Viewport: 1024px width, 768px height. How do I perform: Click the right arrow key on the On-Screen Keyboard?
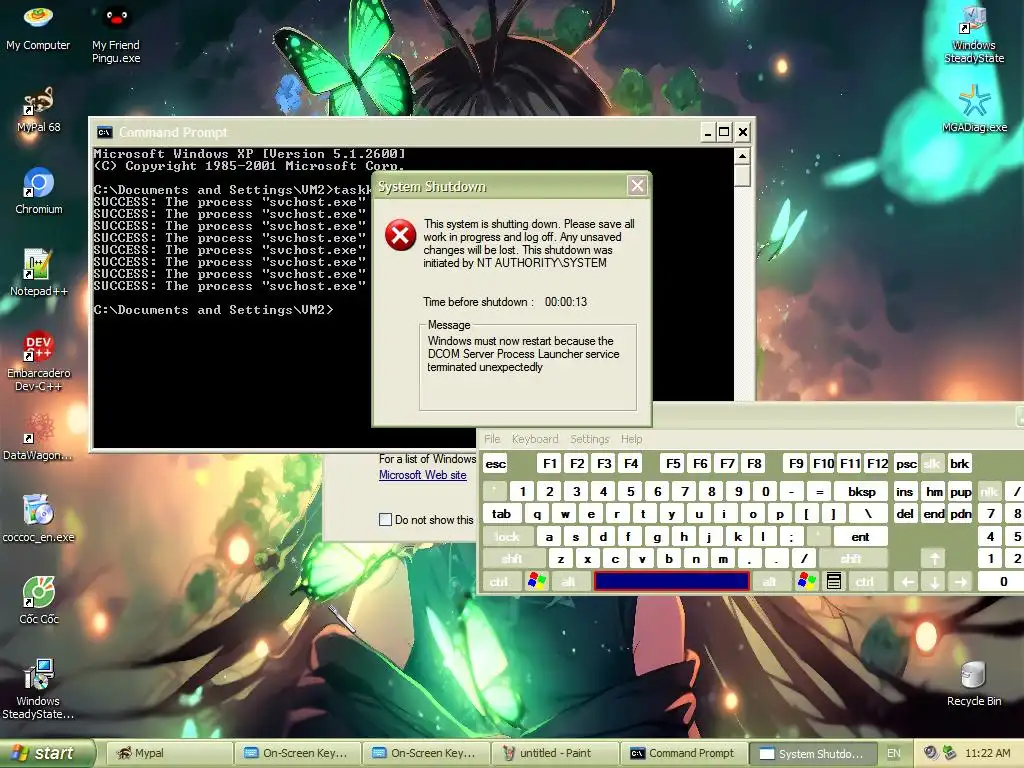pos(961,581)
